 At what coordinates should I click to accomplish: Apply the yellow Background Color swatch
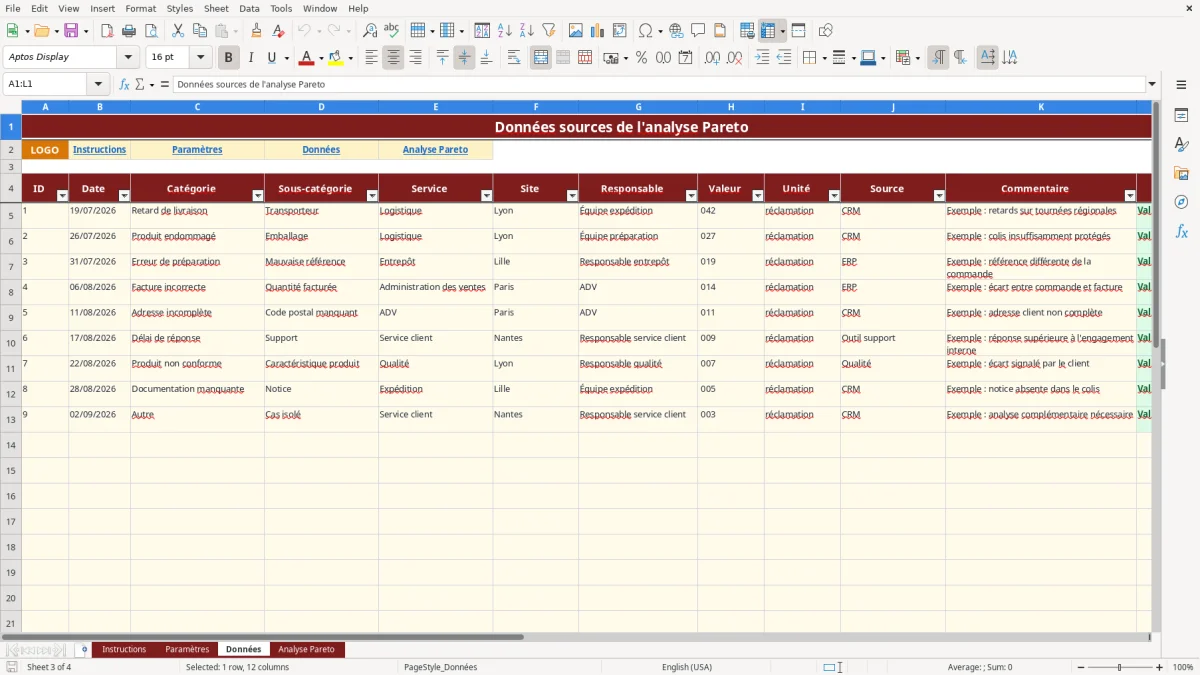click(336, 58)
